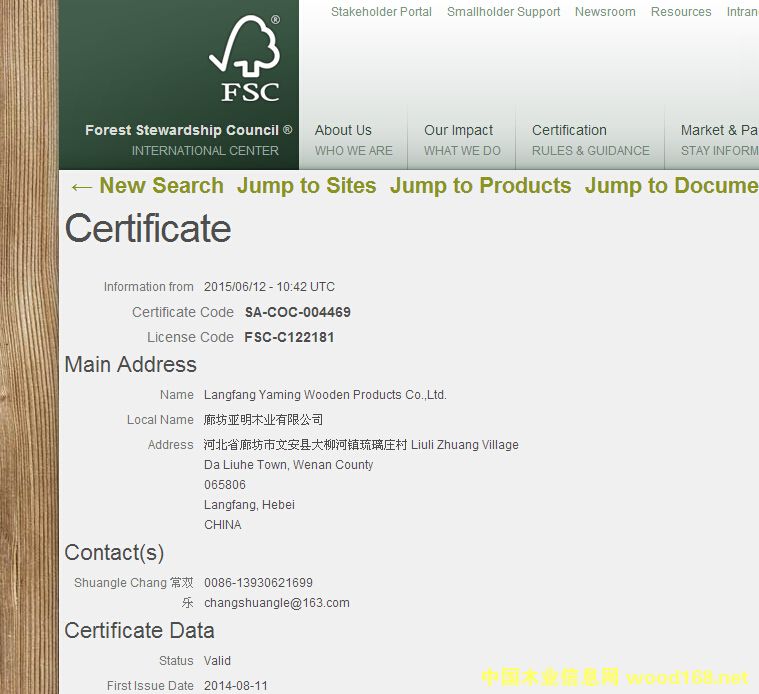Click the New Search back link
The image size is (759, 694).
pyautogui.click(x=146, y=186)
